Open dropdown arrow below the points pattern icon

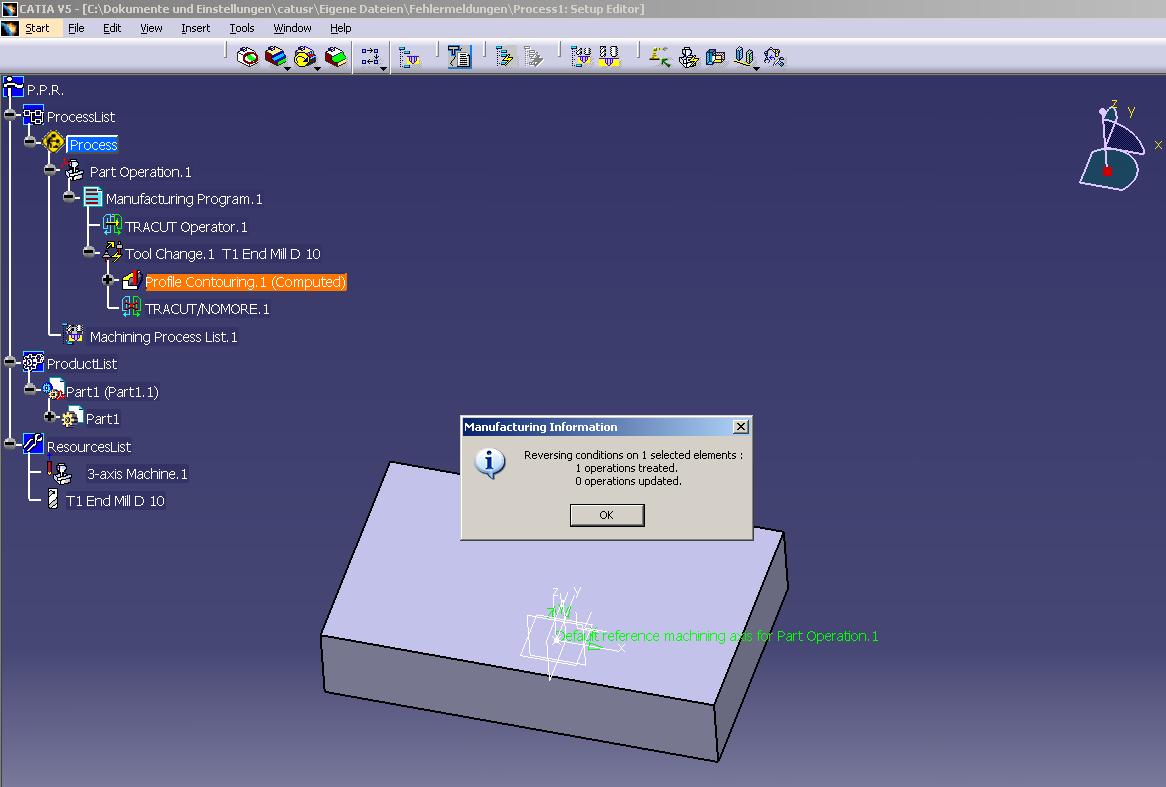click(x=383, y=68)
